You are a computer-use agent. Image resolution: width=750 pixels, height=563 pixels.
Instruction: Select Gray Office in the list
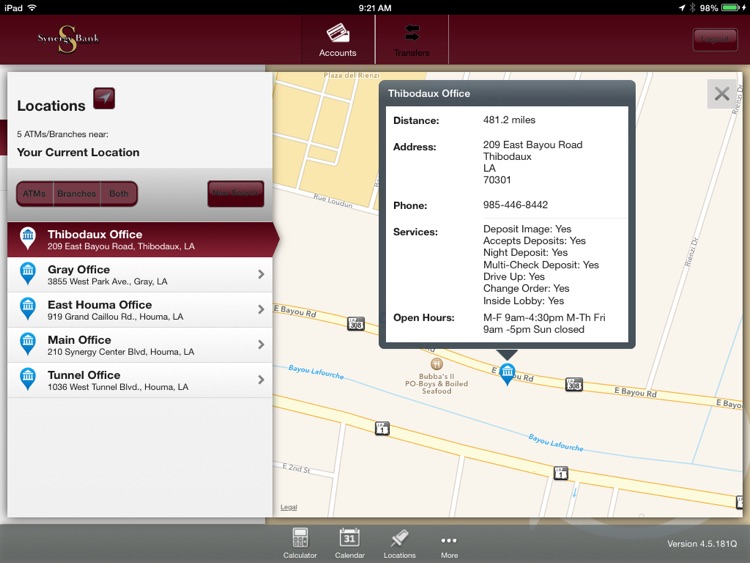click(x=140, y=275)
